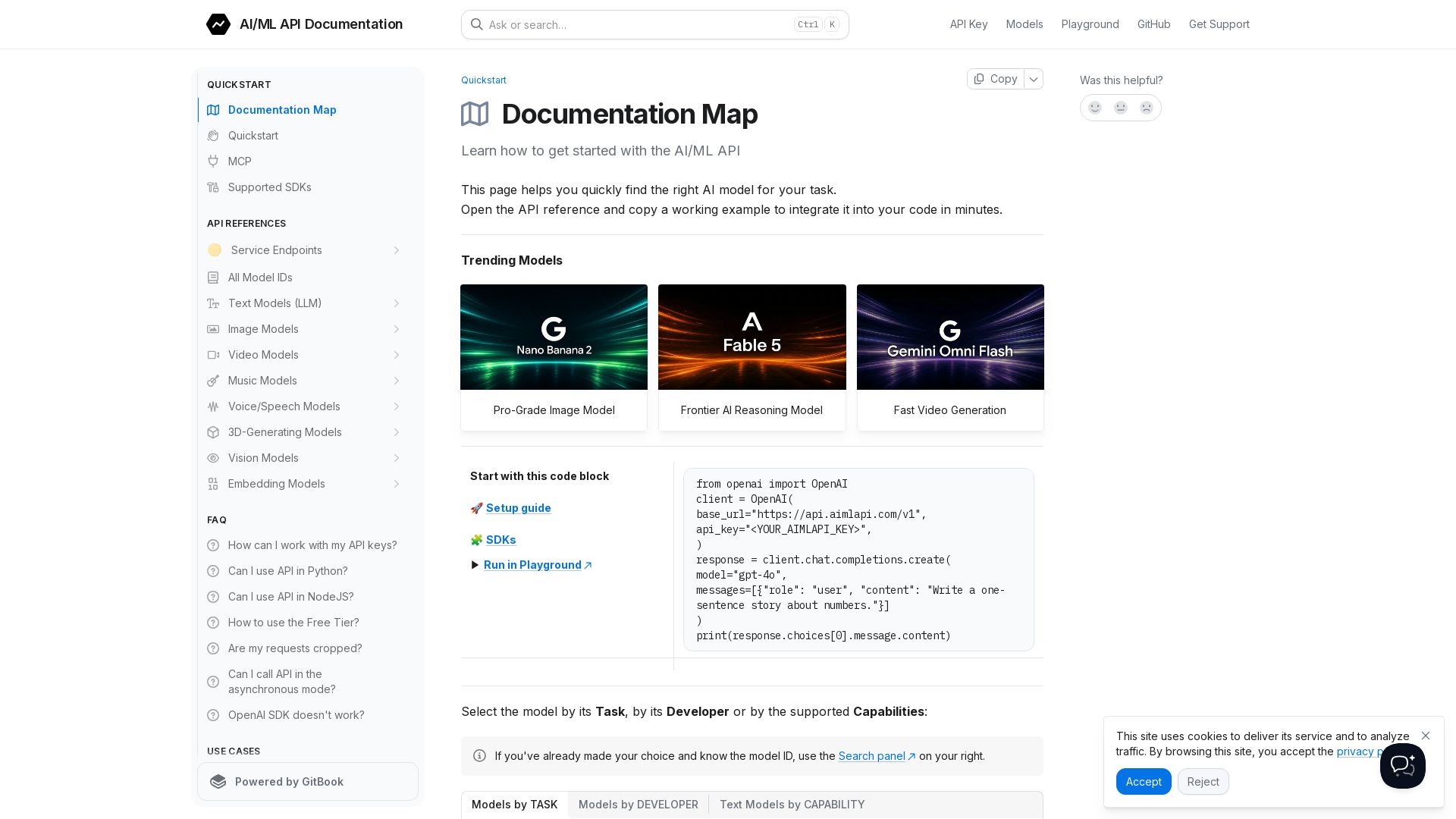Click the Powered by GitBook banner
Image resolution: width=1456 pixels, height=819 pixels.
[308, 782]
